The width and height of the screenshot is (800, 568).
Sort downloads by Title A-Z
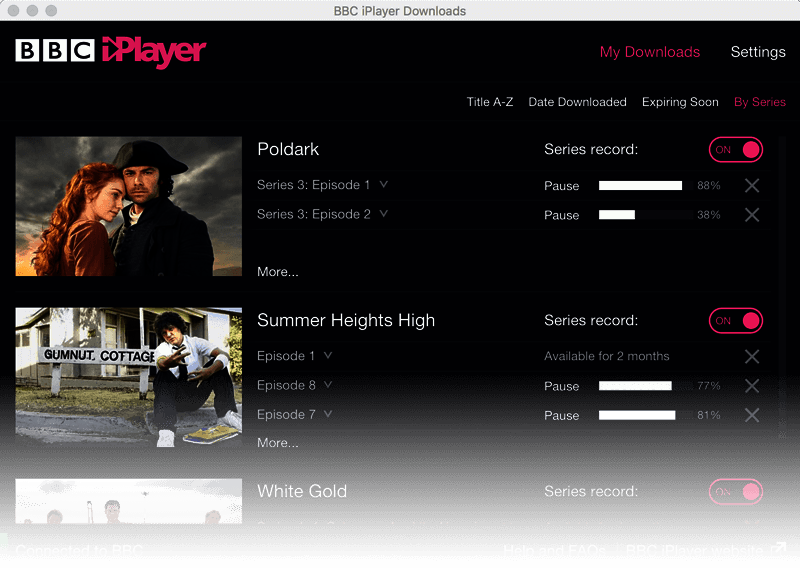point(490,102)
